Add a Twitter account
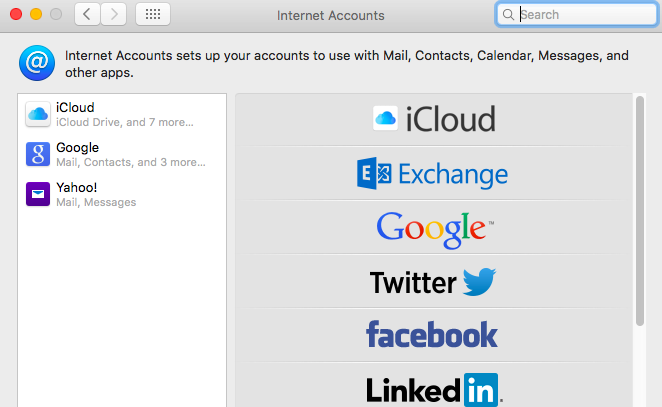This screenshot has height=407, width=662. point(434,282)
